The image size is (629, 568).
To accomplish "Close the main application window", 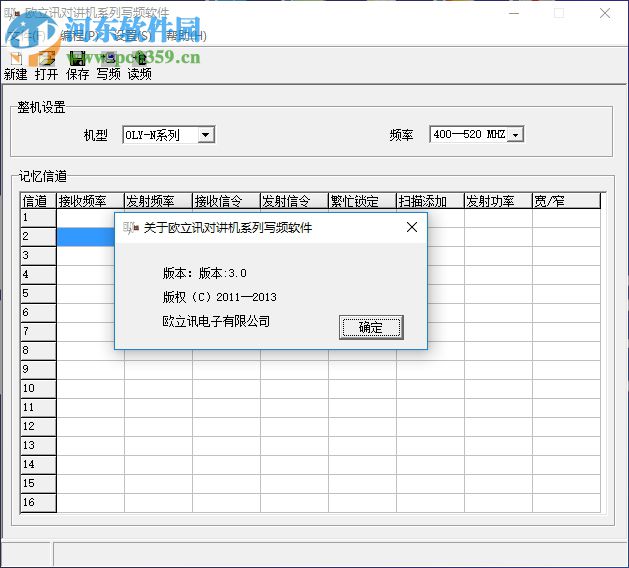I will click(x=605, y=13).
